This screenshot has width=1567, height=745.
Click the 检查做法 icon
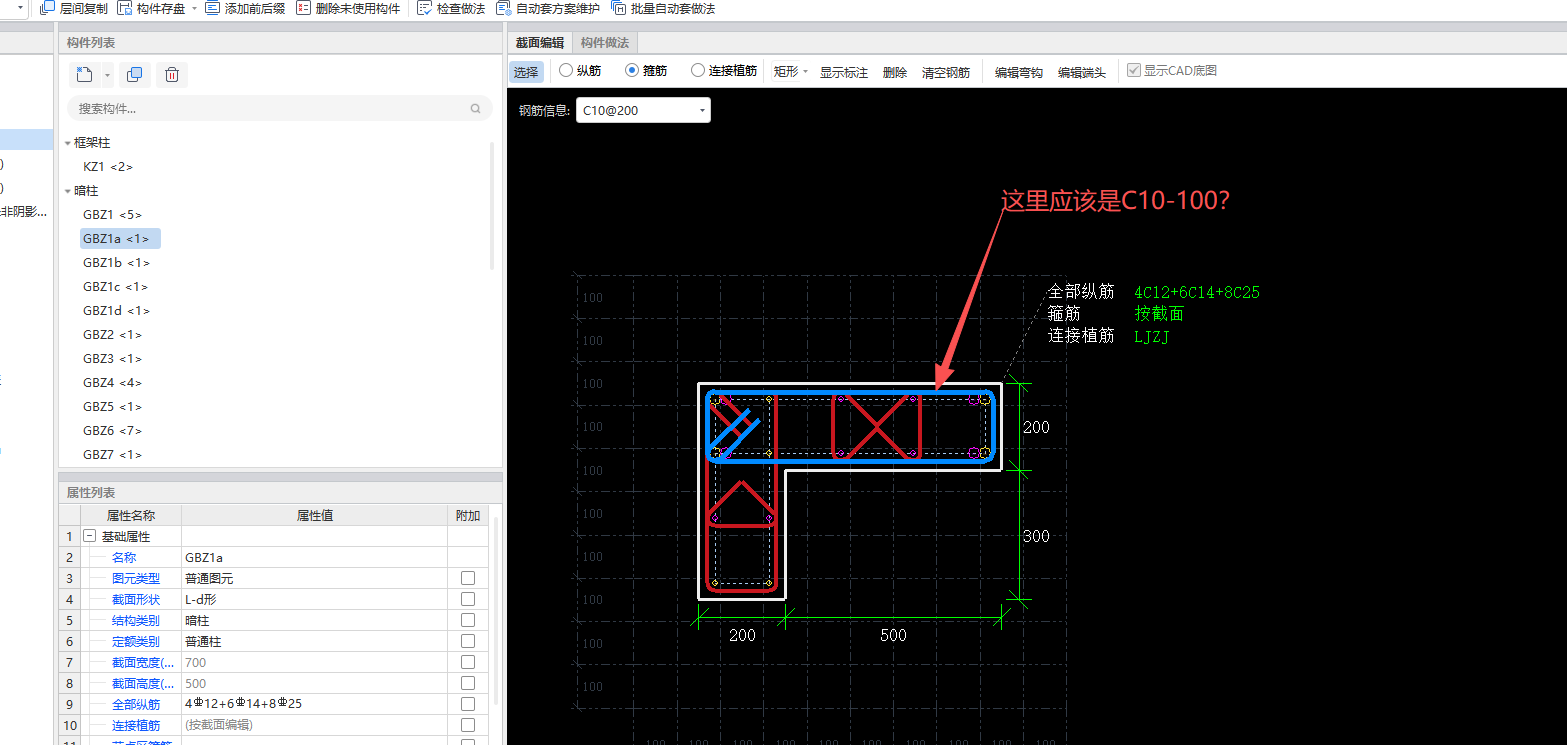pyautogui.click(x=424, y=8)
